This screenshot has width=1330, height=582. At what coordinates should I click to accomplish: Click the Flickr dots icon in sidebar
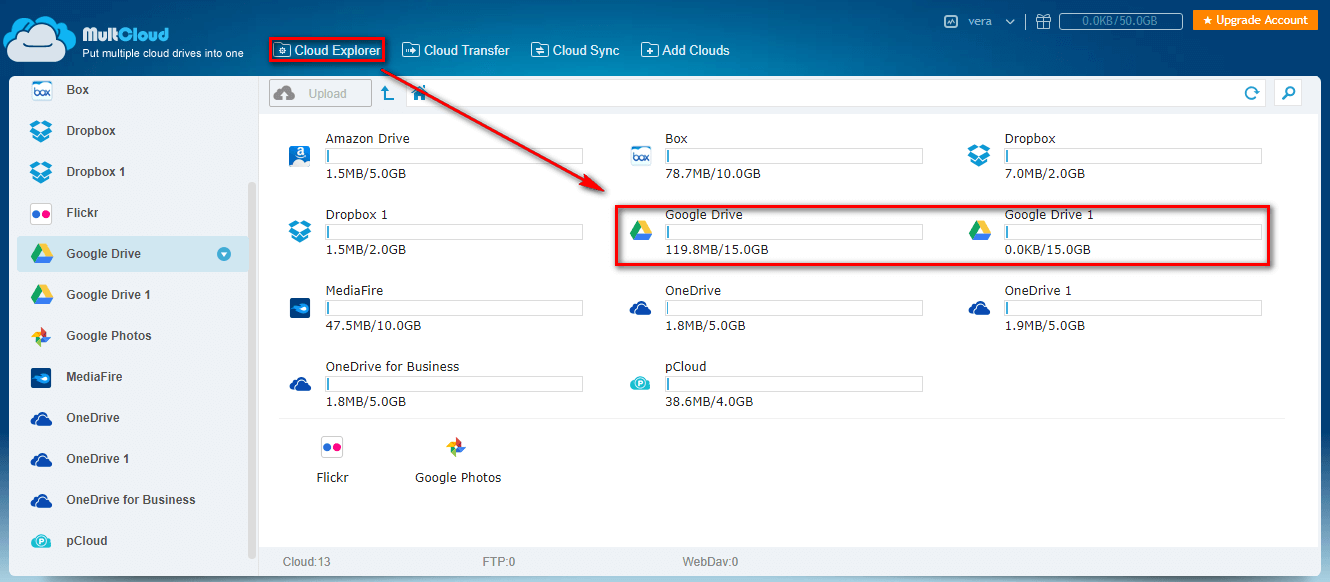41,213
